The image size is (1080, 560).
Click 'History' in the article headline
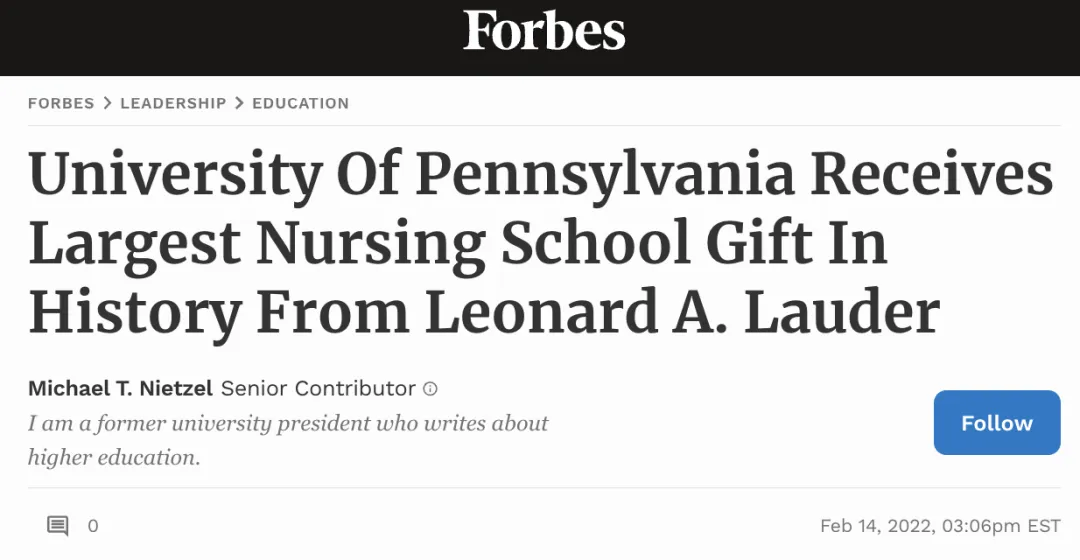click(135, 311)
